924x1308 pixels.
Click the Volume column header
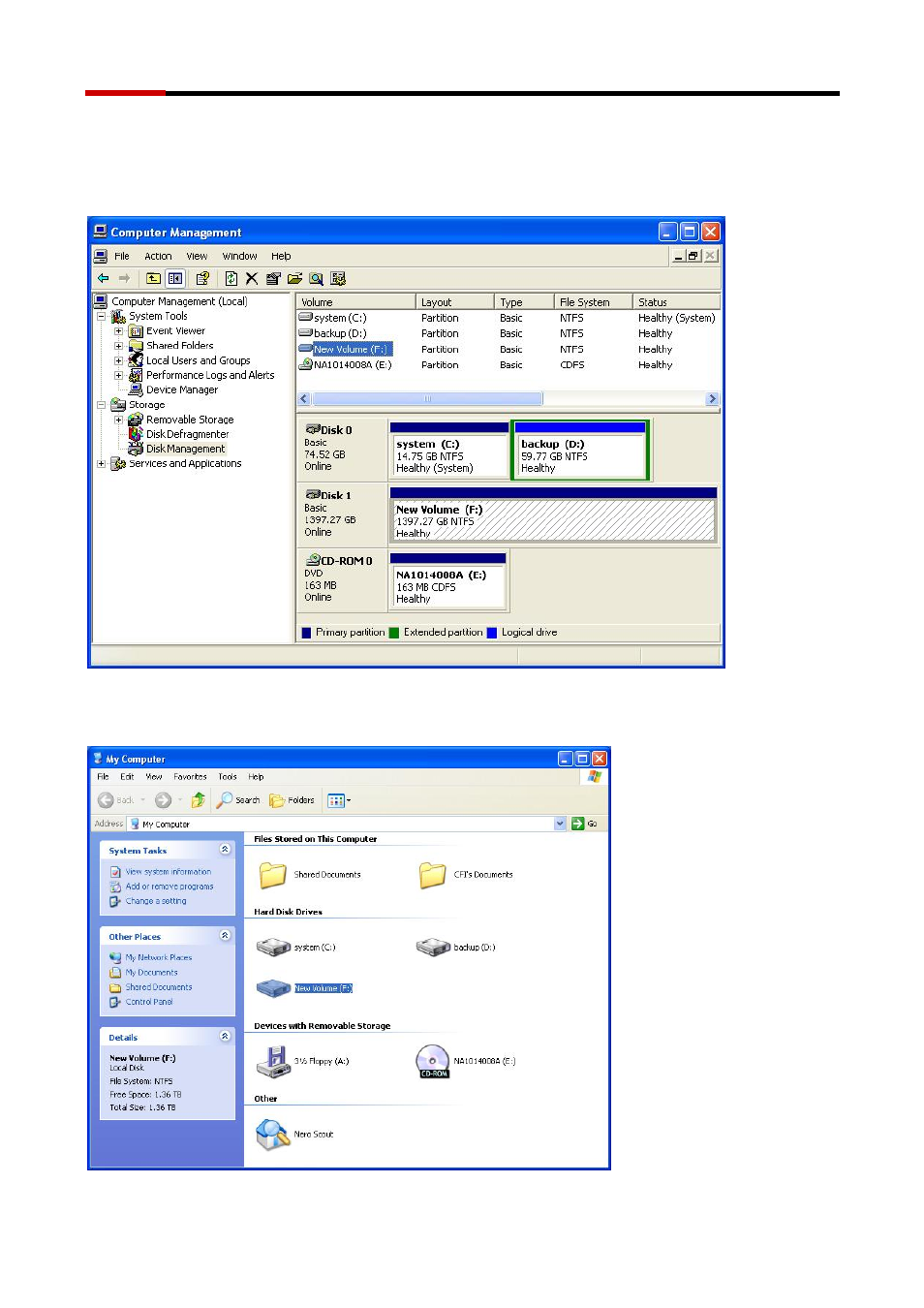click(355, 302)
